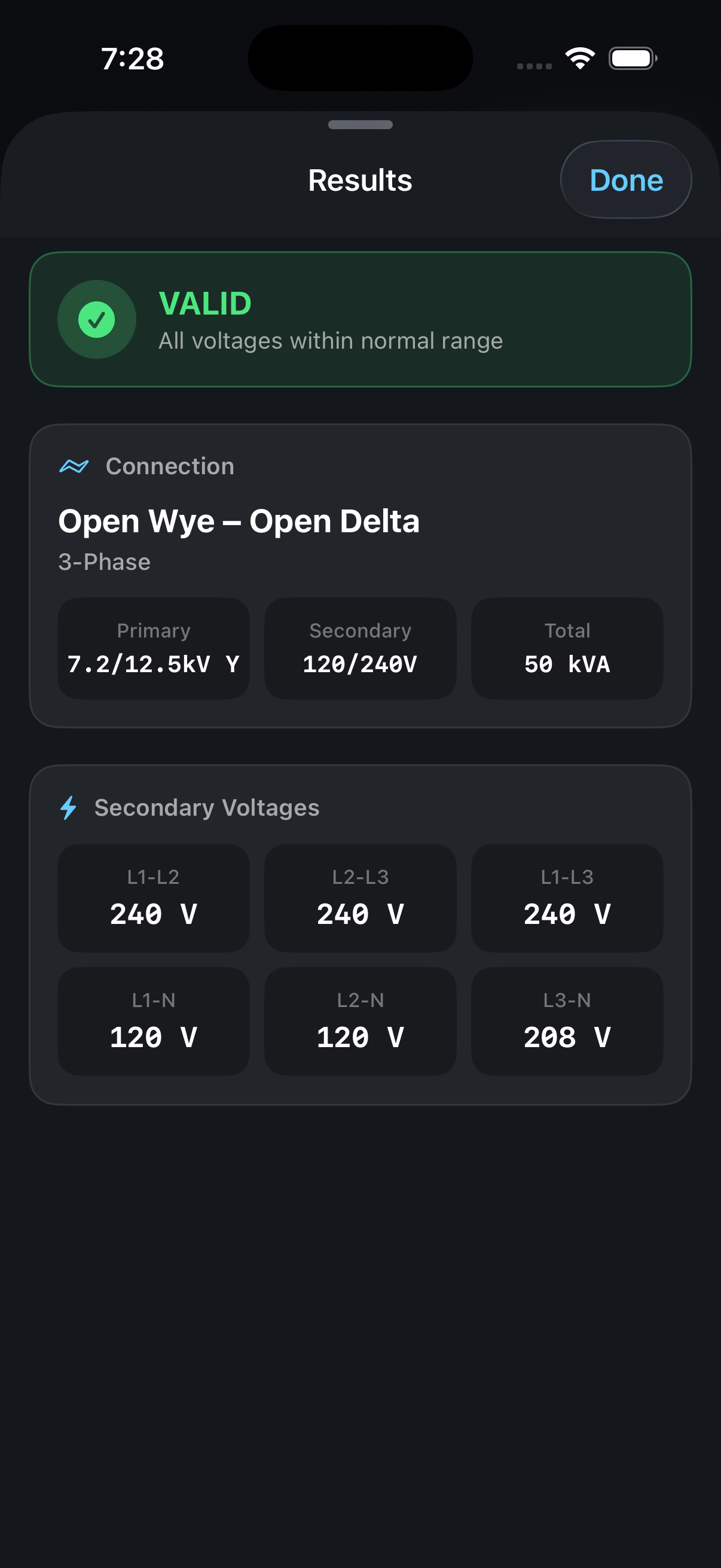
Task: Tap the battery status icon
Action: tap(632, 59)
